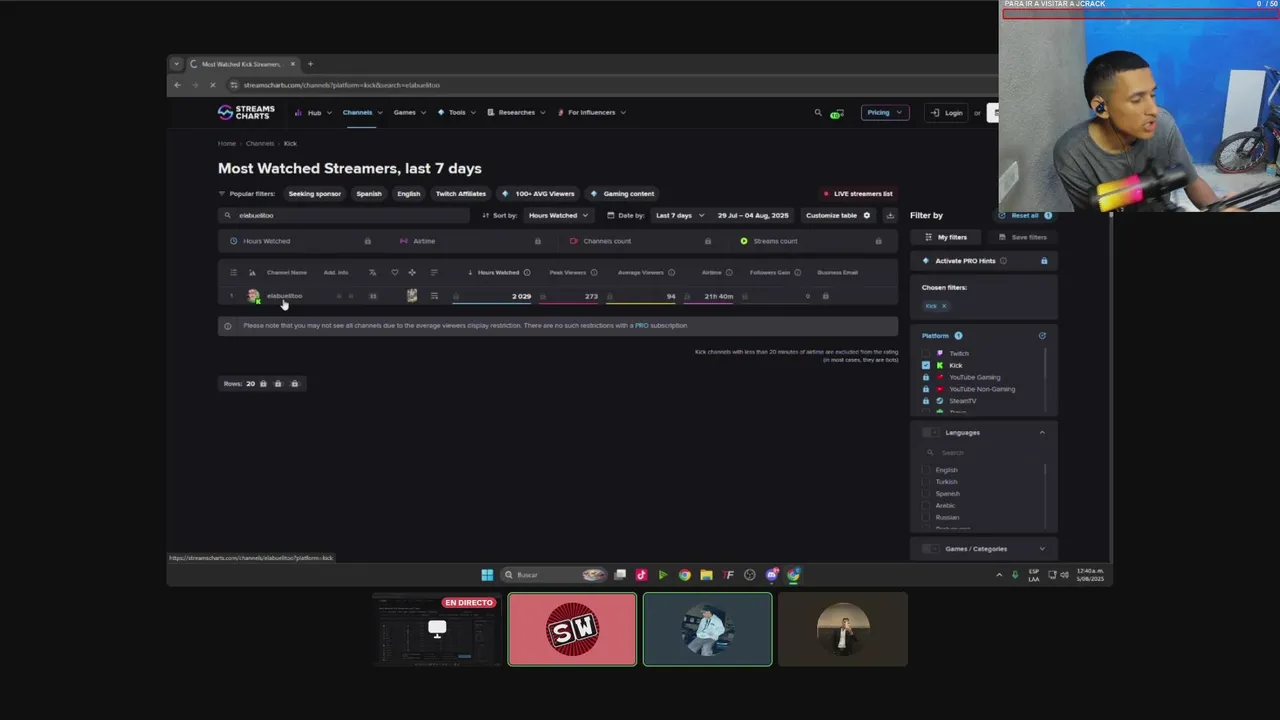This screenshot has width=1280, height=720.
Task: Apply the Twitch Affiliates popular filter
Action: pyautogui.click(x=461, y=194)
